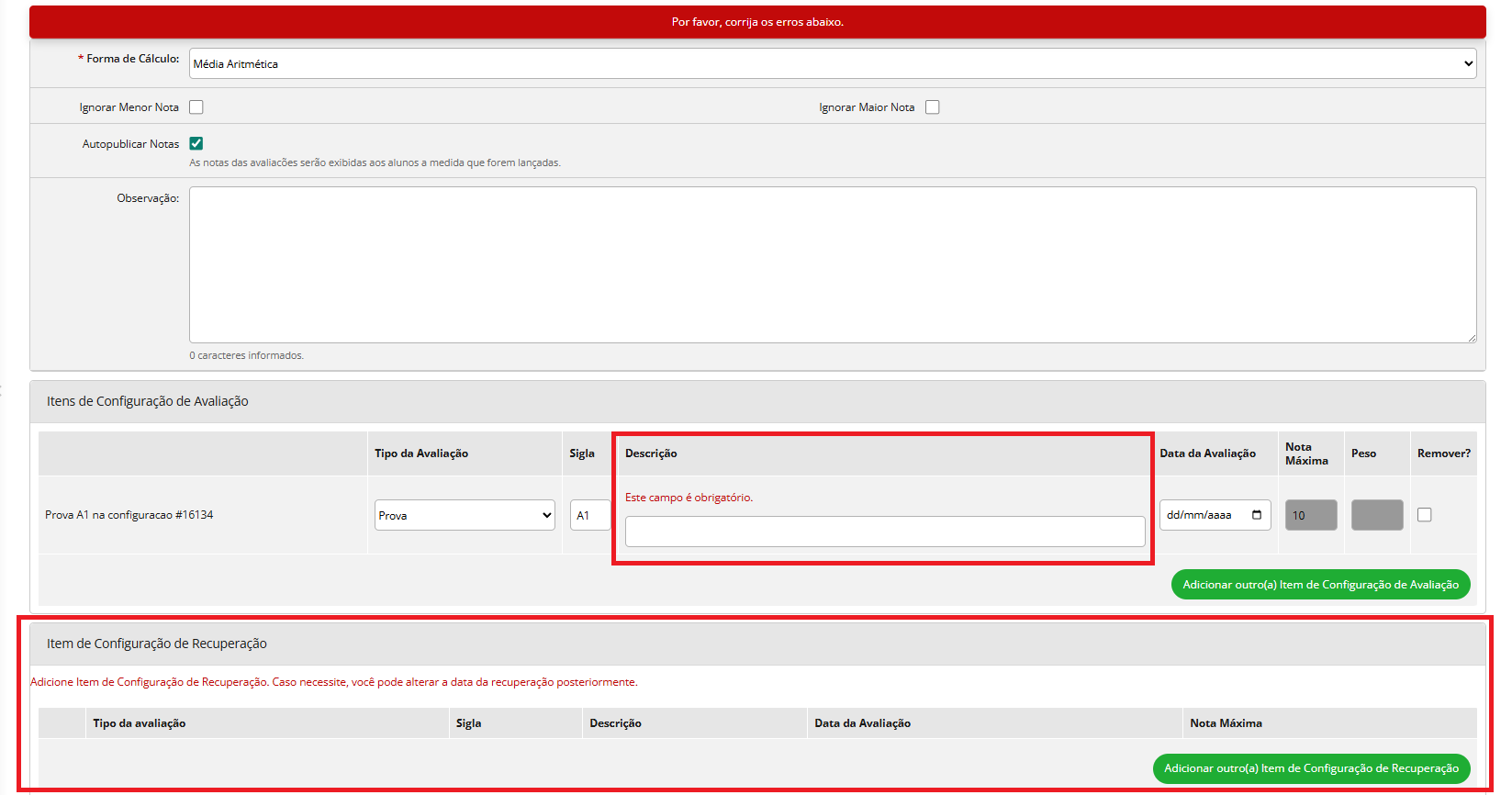Grab the Observação textarea resize handle
This screenshot has height=795, width=1512.
coord(1471,338)
